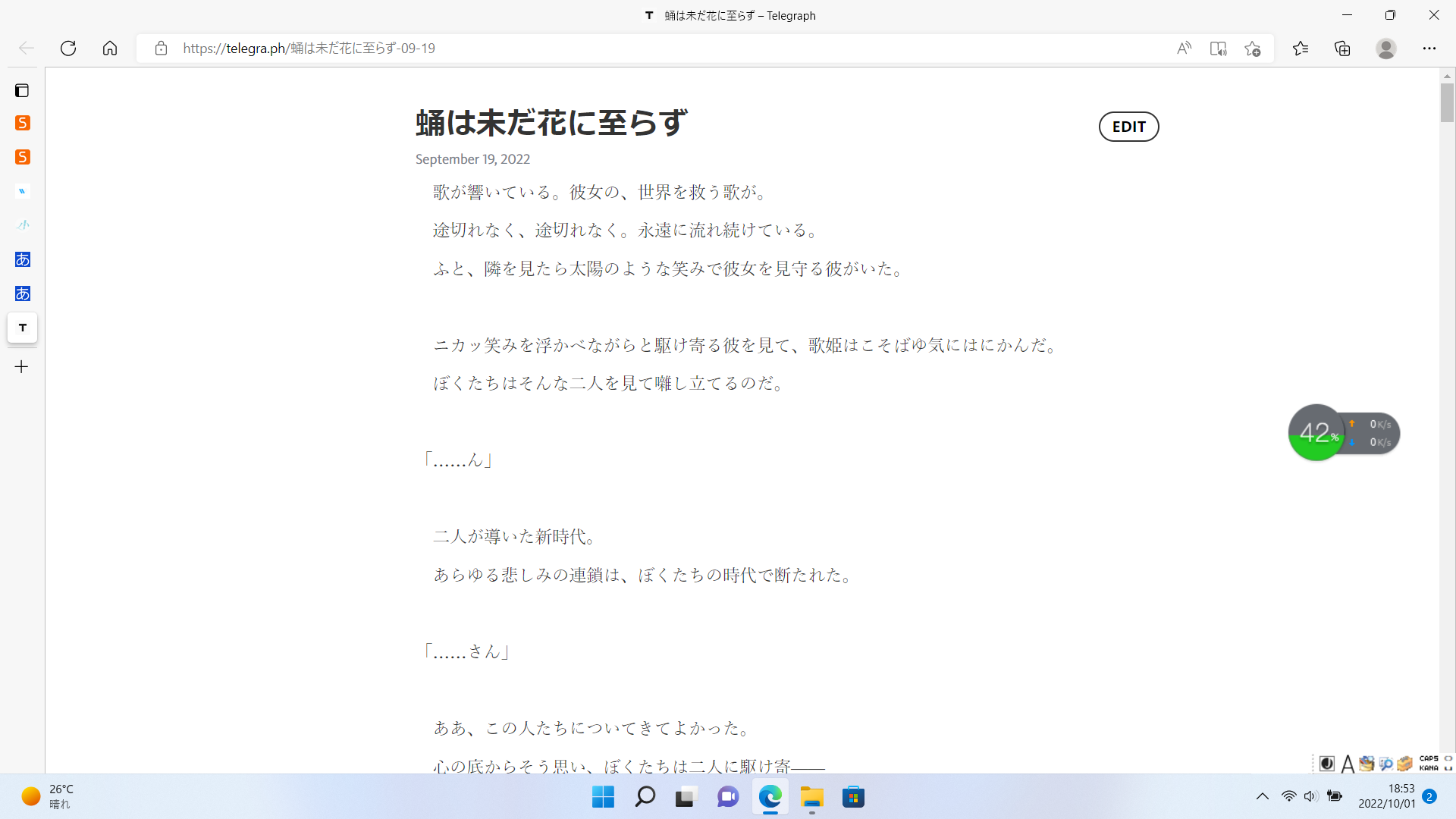The image size is (1456, 819).
Task: Open the Windows Start menu
Action: pyautogui.click(x=603, y=797)
